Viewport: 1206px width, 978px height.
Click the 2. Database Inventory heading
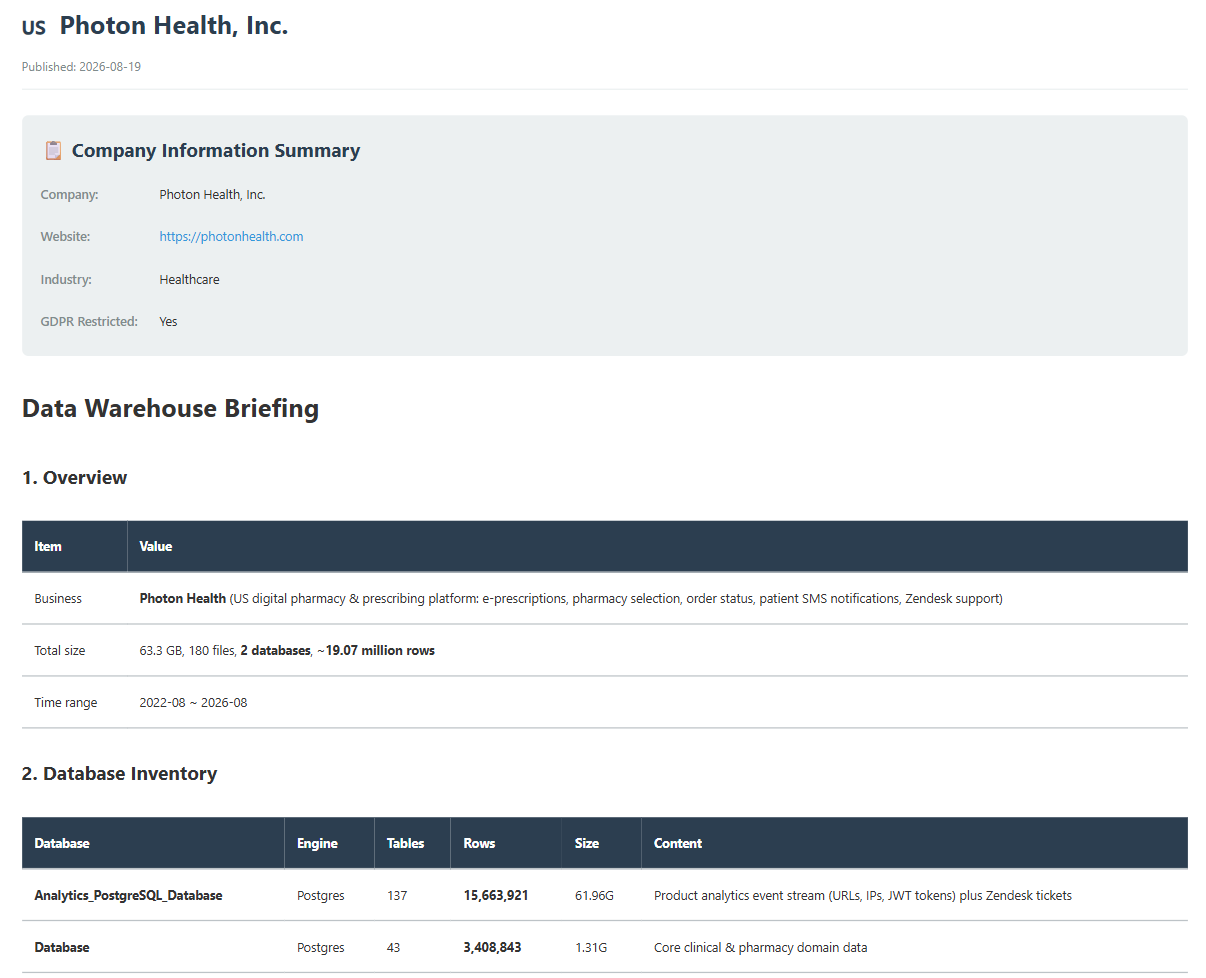pyautogui.click(x=119, y=774)
